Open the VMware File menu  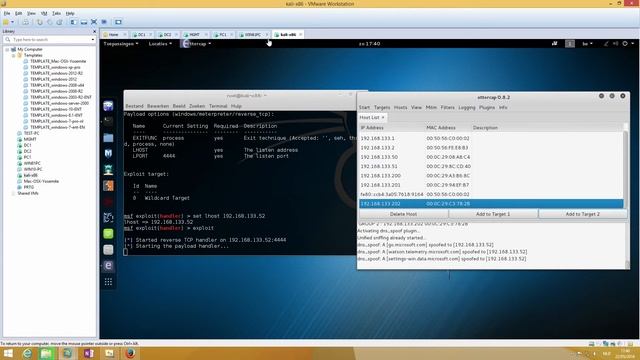pos(7,13)
